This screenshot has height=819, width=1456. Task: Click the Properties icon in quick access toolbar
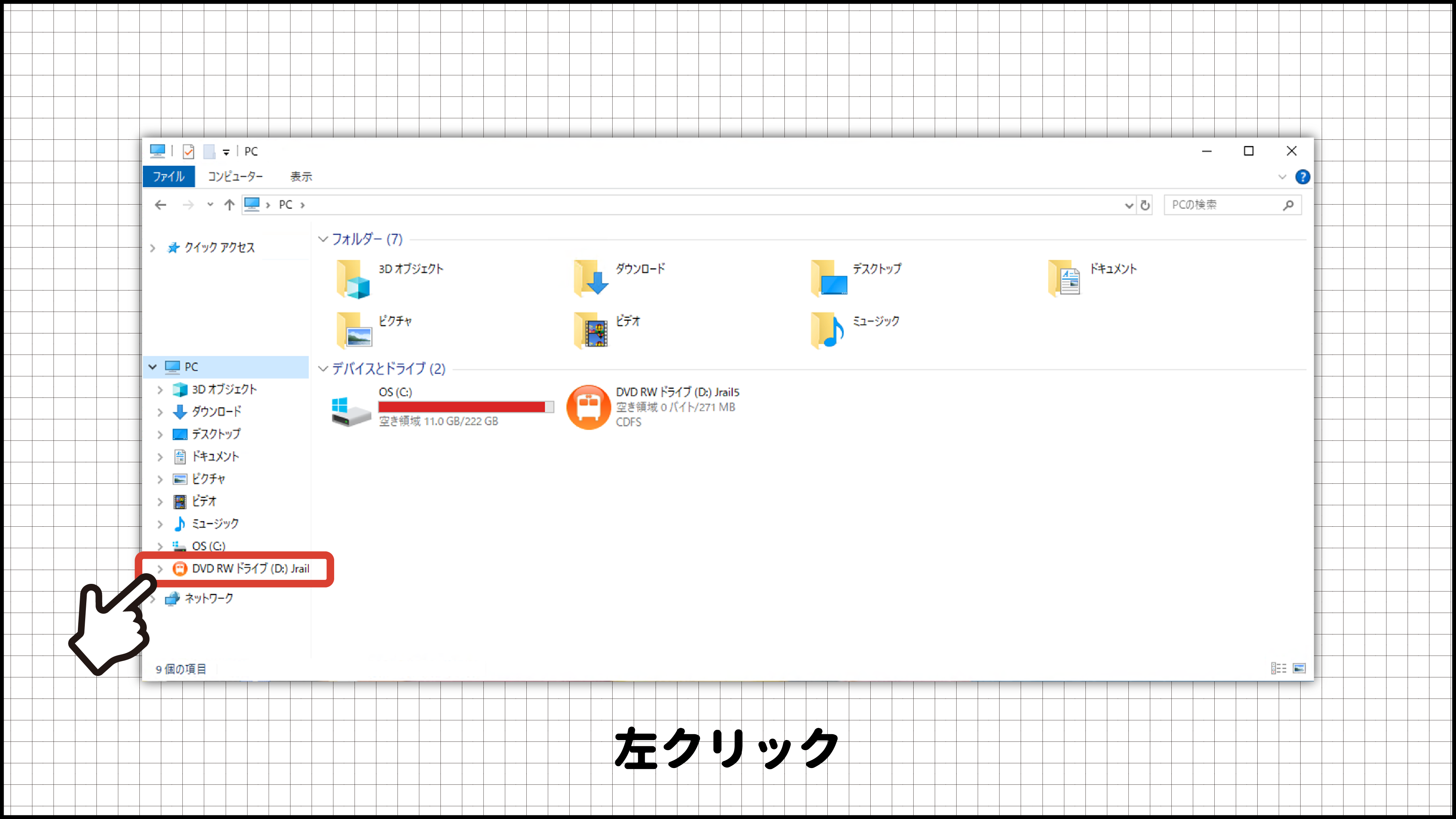188,151
